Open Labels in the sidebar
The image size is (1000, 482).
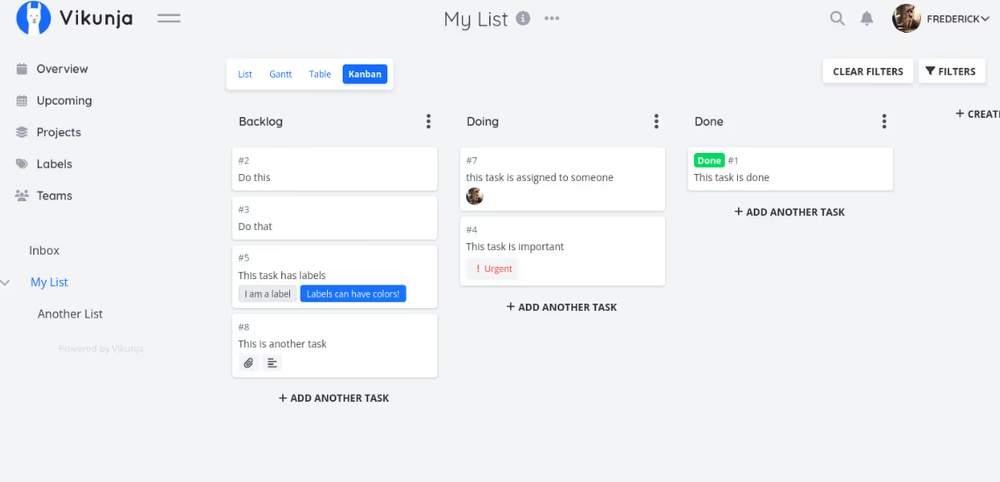[x=54, y=164]
